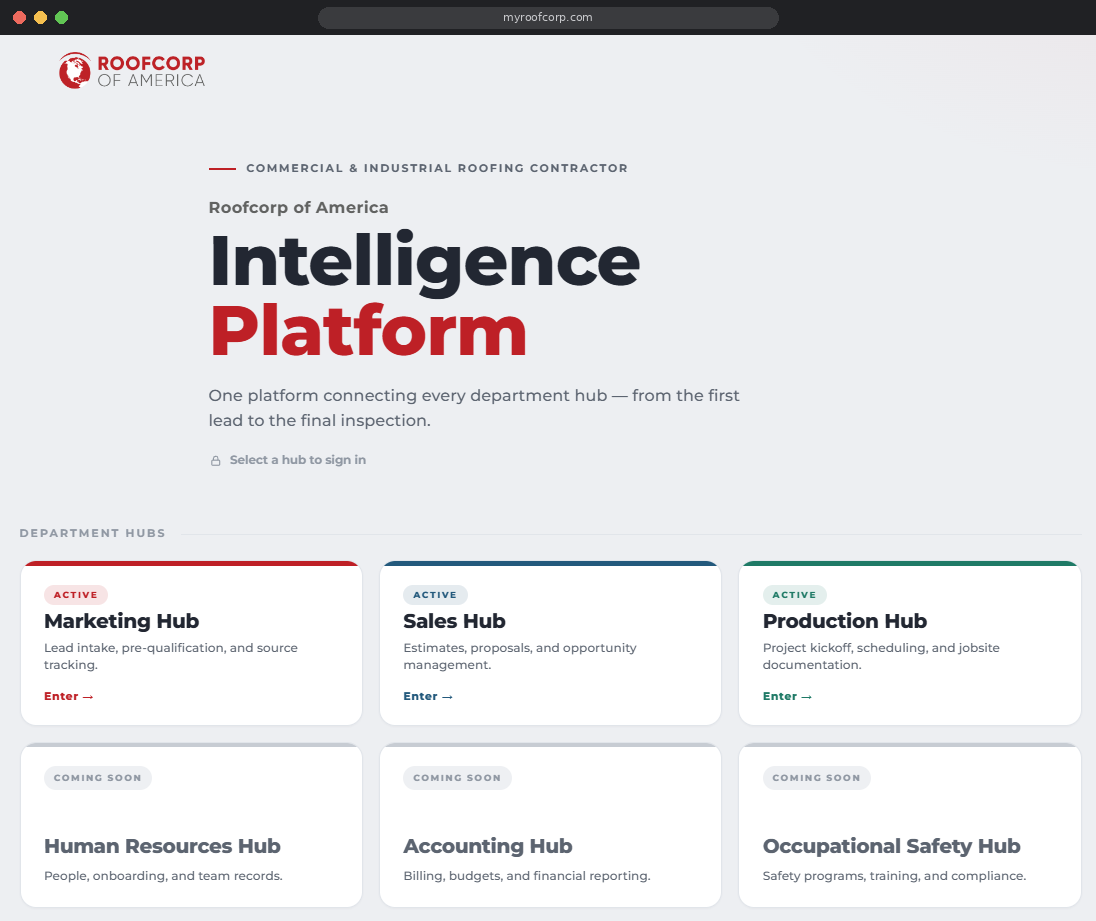1096x921 pixels.
Task: Click the Roofcorp of America globe logo
Action: tap(75, 71)
